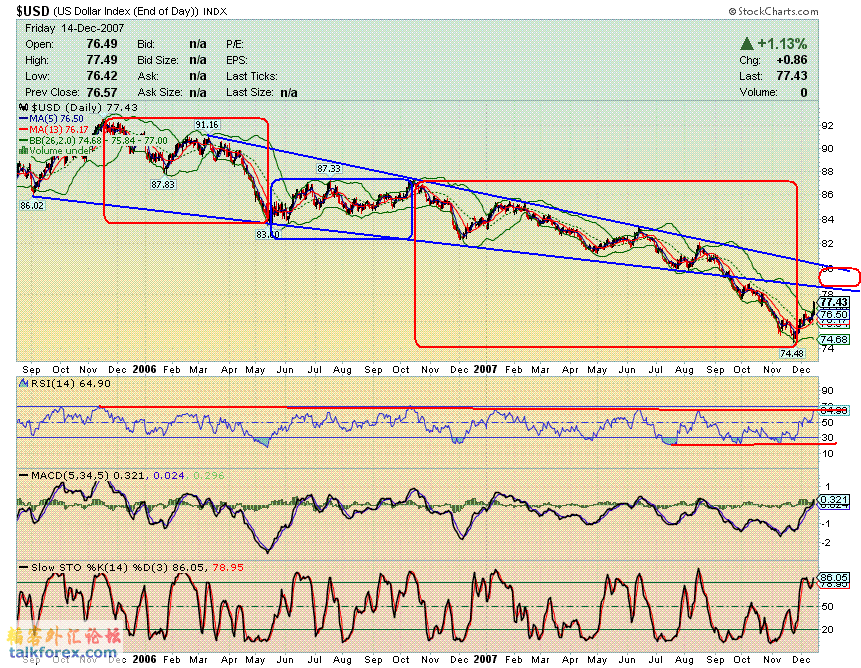Viewport: 861px width, 668px height.
Task: Click the 'Bid Size:' label
Action: coord(158,60)
